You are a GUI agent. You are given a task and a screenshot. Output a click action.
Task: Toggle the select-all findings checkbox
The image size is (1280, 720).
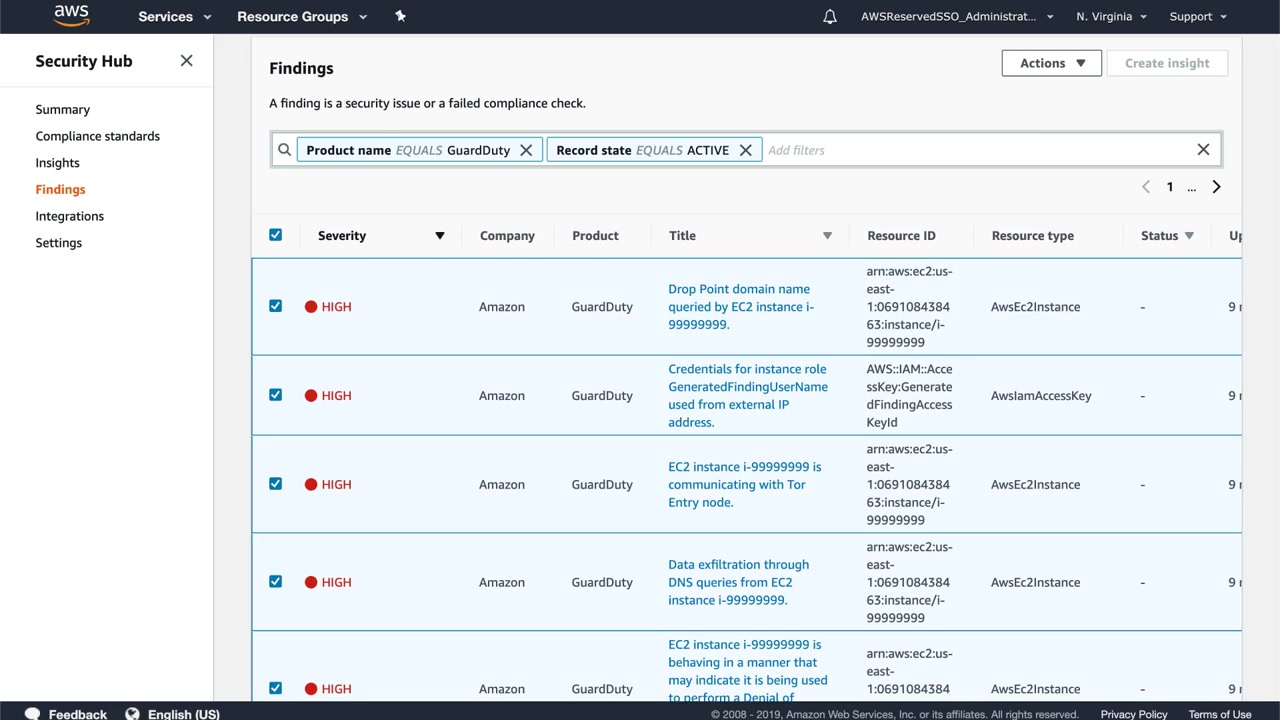click(275, 235)
